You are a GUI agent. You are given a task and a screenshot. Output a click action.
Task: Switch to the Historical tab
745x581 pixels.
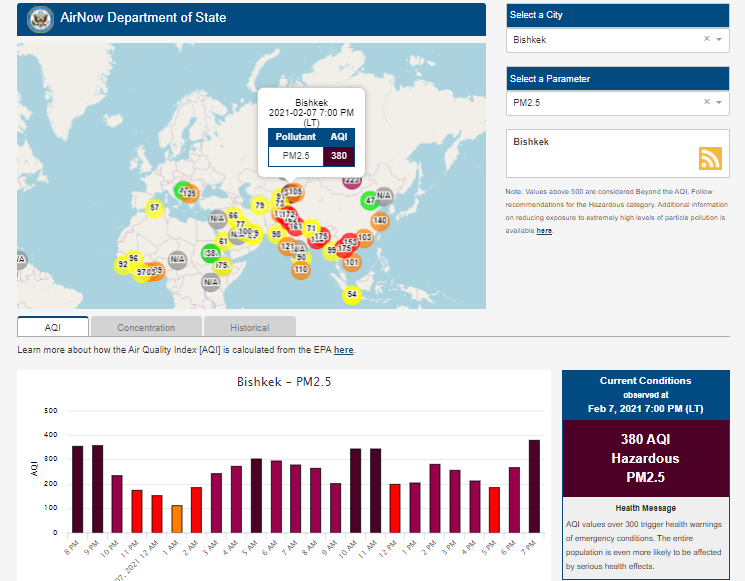point(249,327)
